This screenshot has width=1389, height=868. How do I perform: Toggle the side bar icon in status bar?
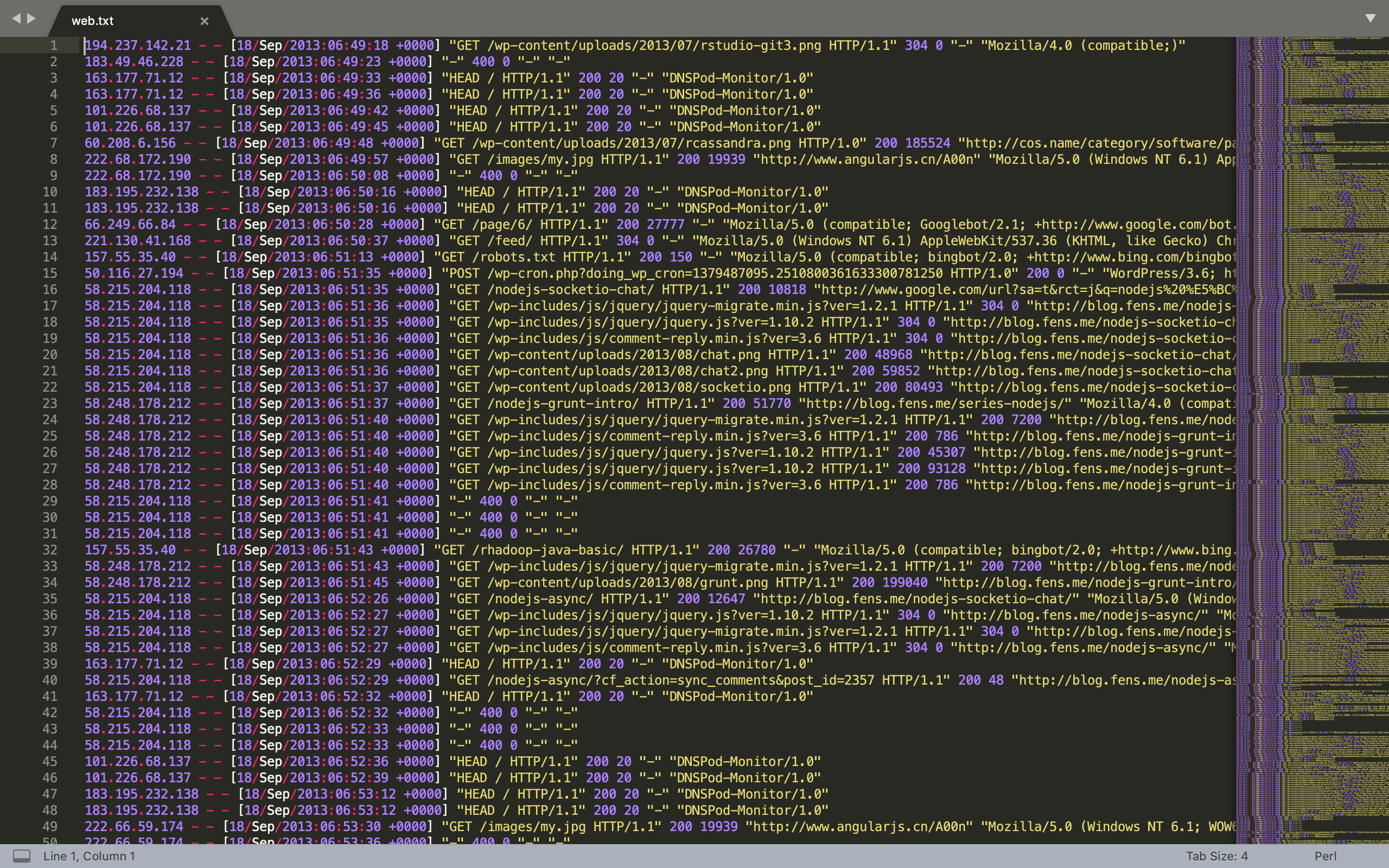[x=22, y=856]
